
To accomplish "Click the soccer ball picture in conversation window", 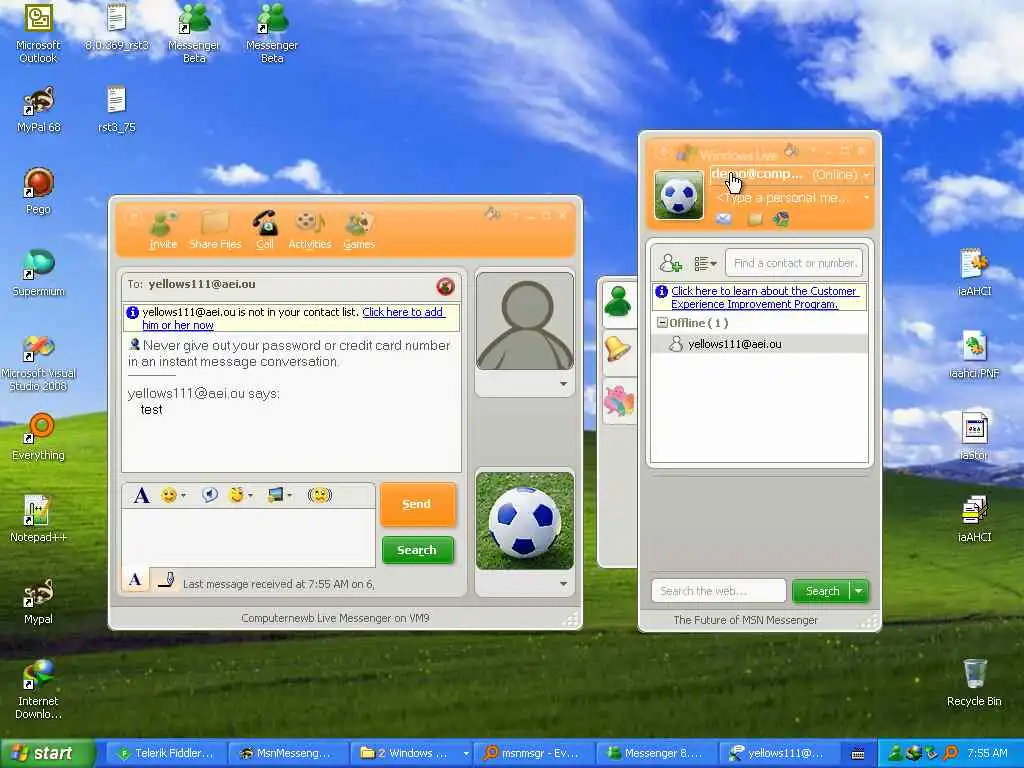I will pyautogui.click(x=525, y=521).
